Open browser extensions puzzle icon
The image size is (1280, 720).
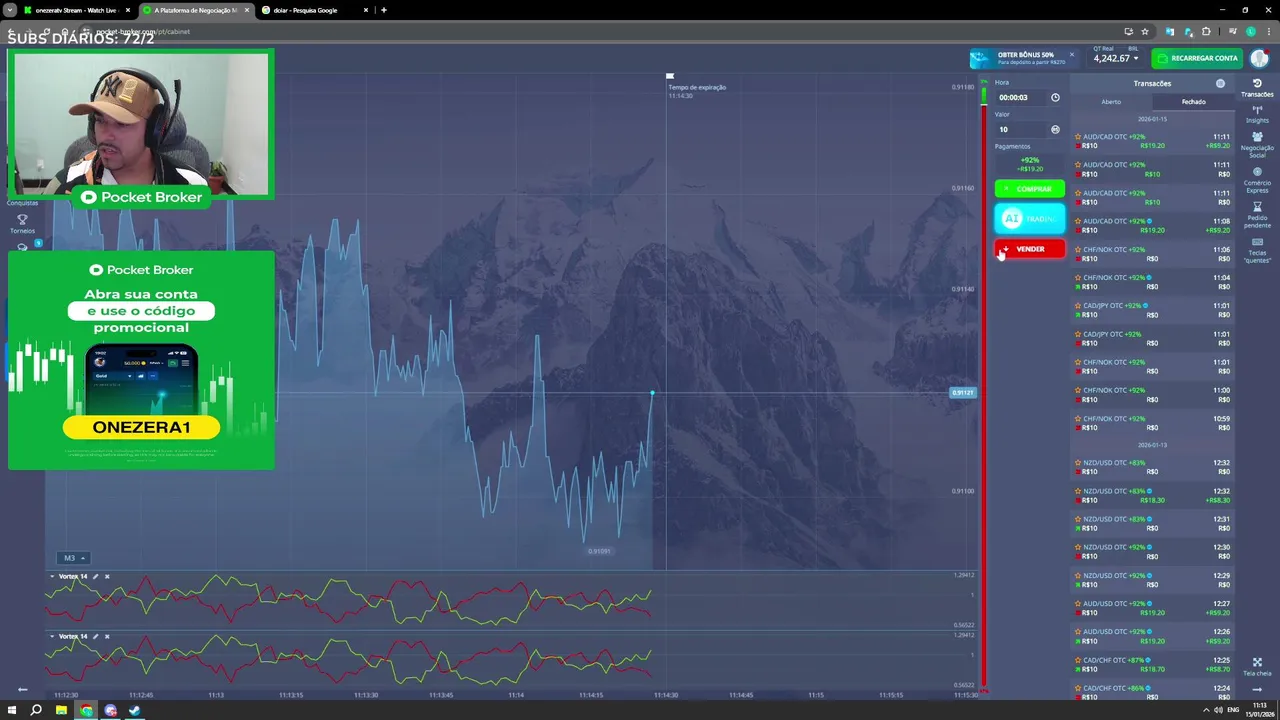[1206, 31]
